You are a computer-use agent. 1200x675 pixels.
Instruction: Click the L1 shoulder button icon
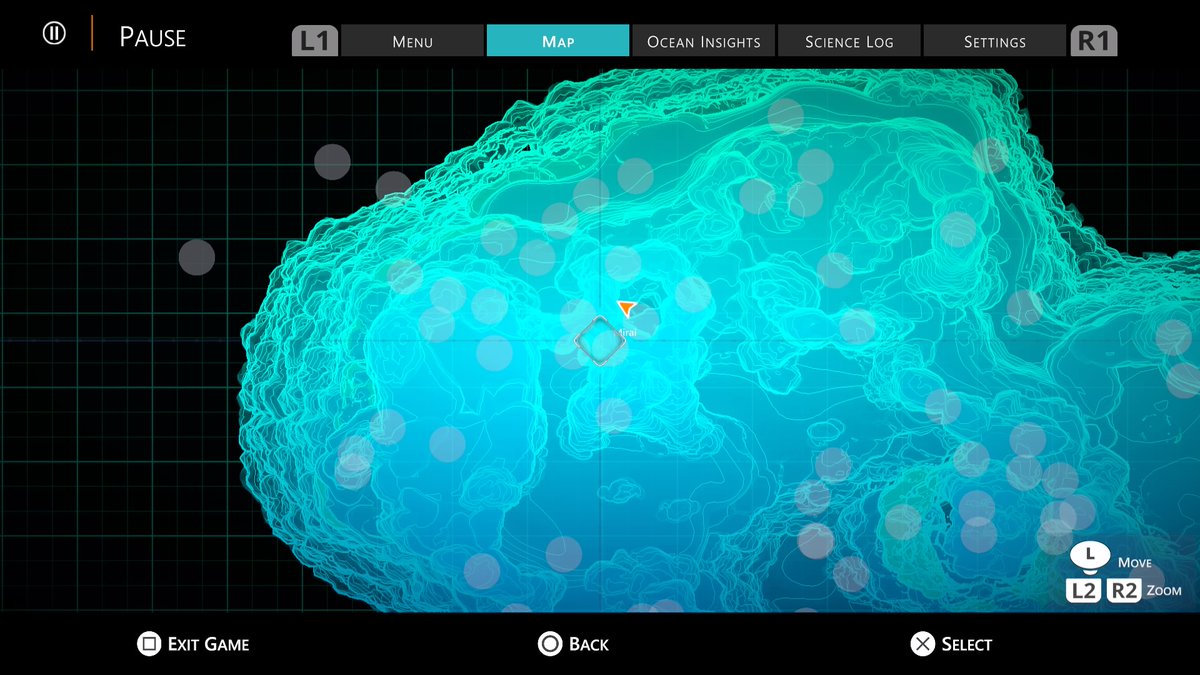(x=315, y=41)
